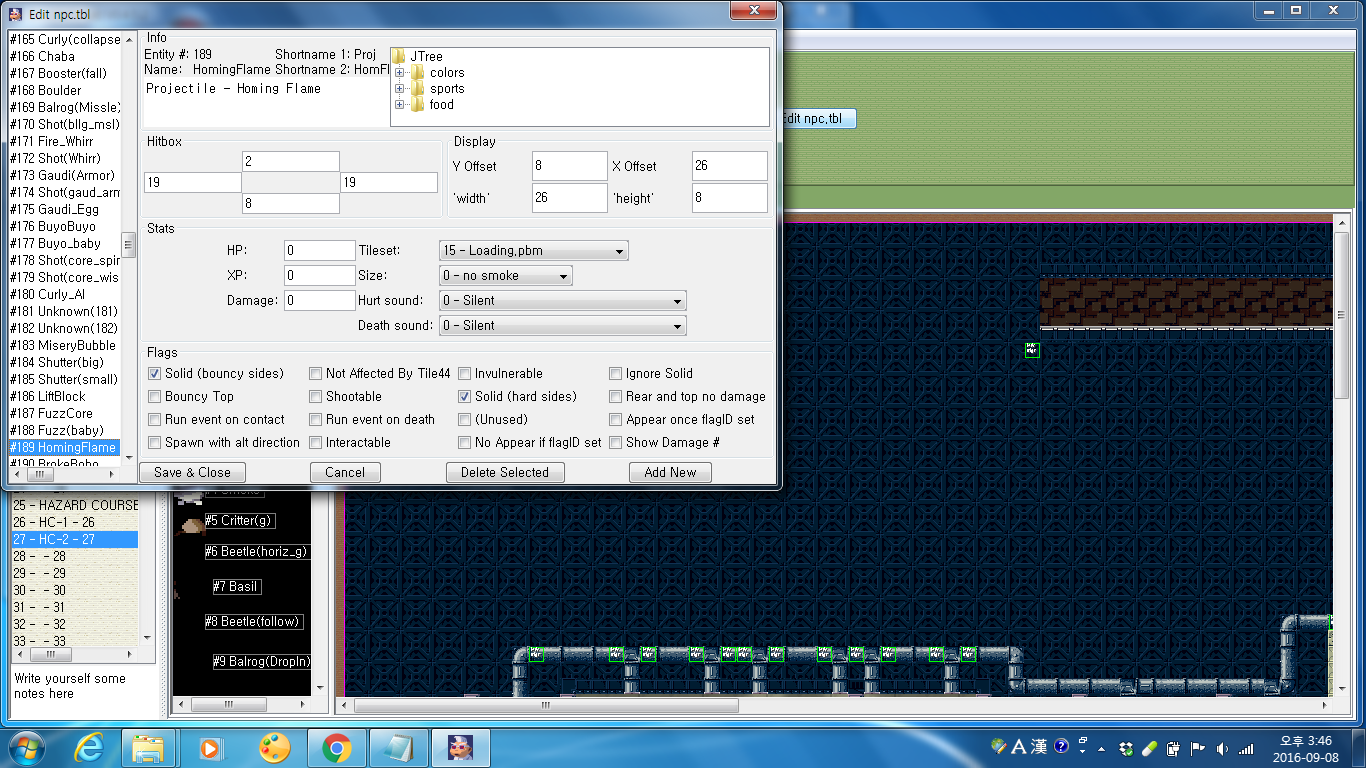Viewport: 1366px width, 768px height.
Task: Click the Cancel button
Action: 345,472
